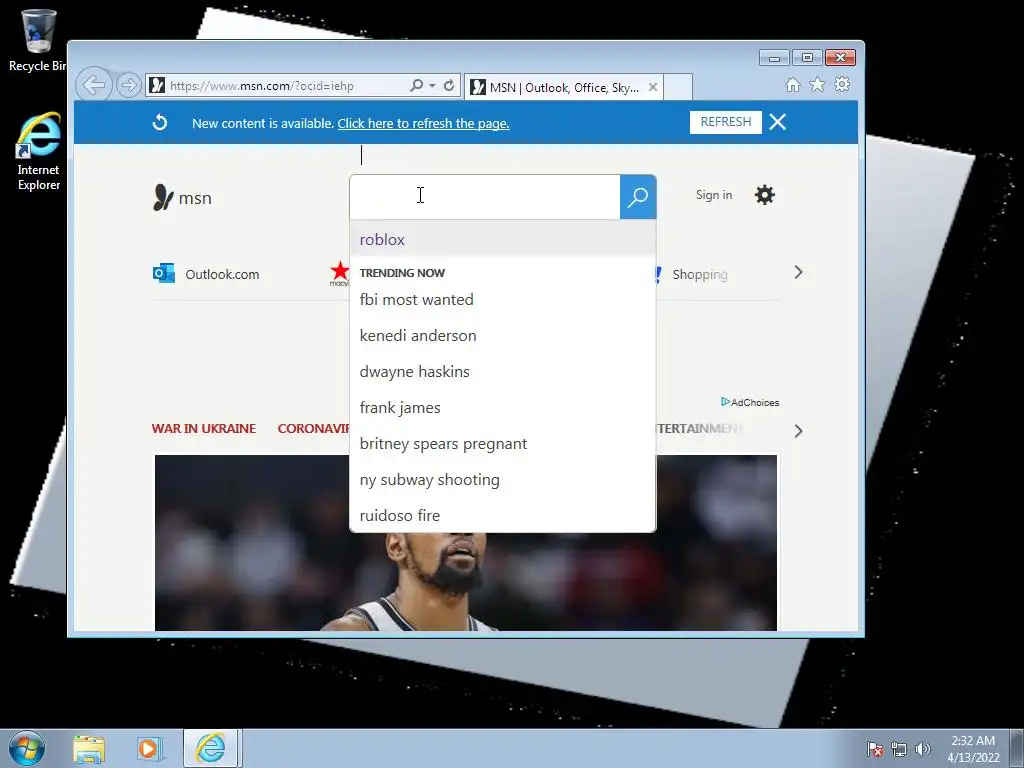Screen dimensions: 1024x768
Task: Open MSN settings gear icon
Action: coord(764,195)
